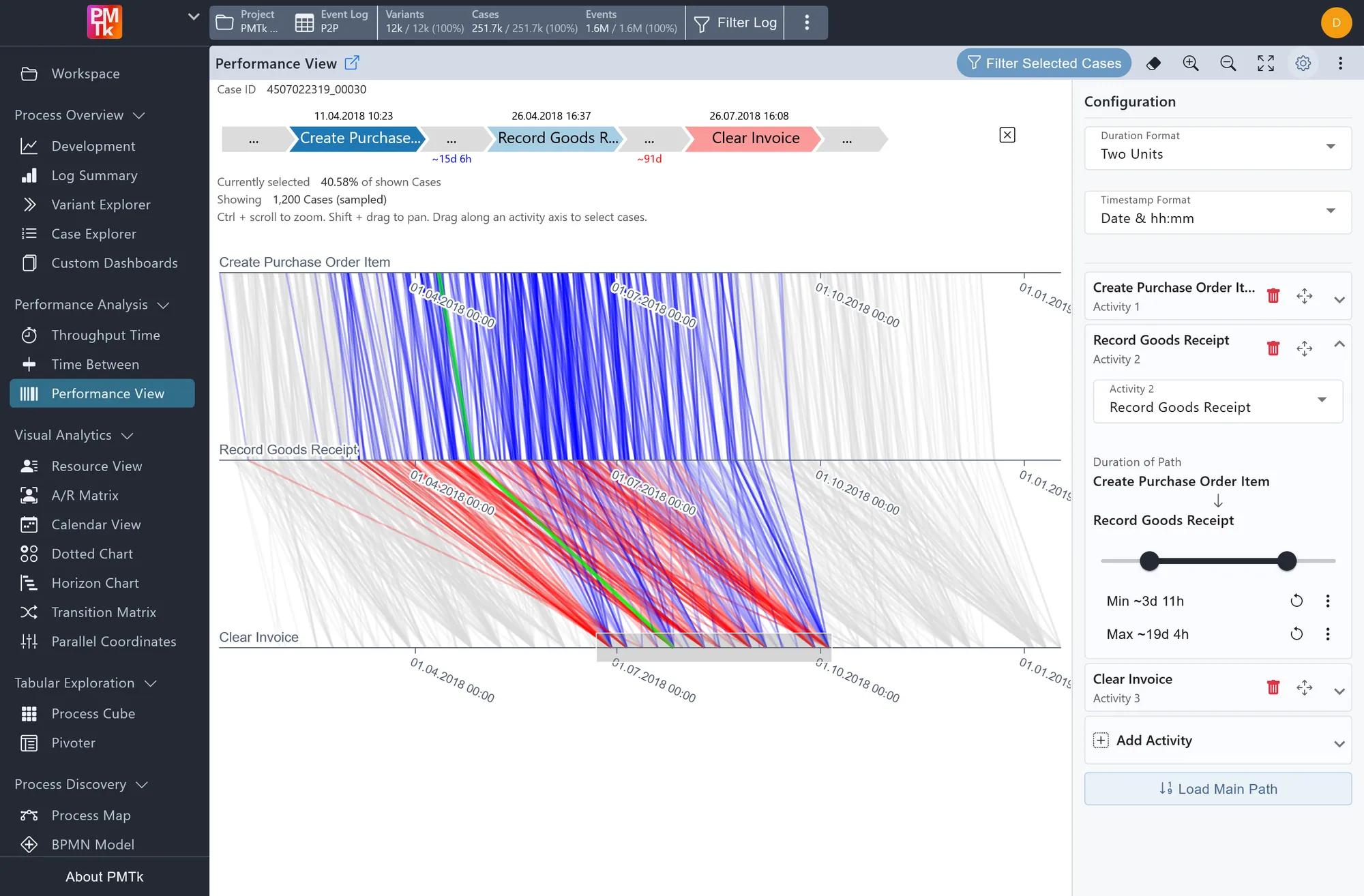Open the Timestamp Format dropdown
1364x896 pixels.
pyautogui.click(x=1218, y=211)
